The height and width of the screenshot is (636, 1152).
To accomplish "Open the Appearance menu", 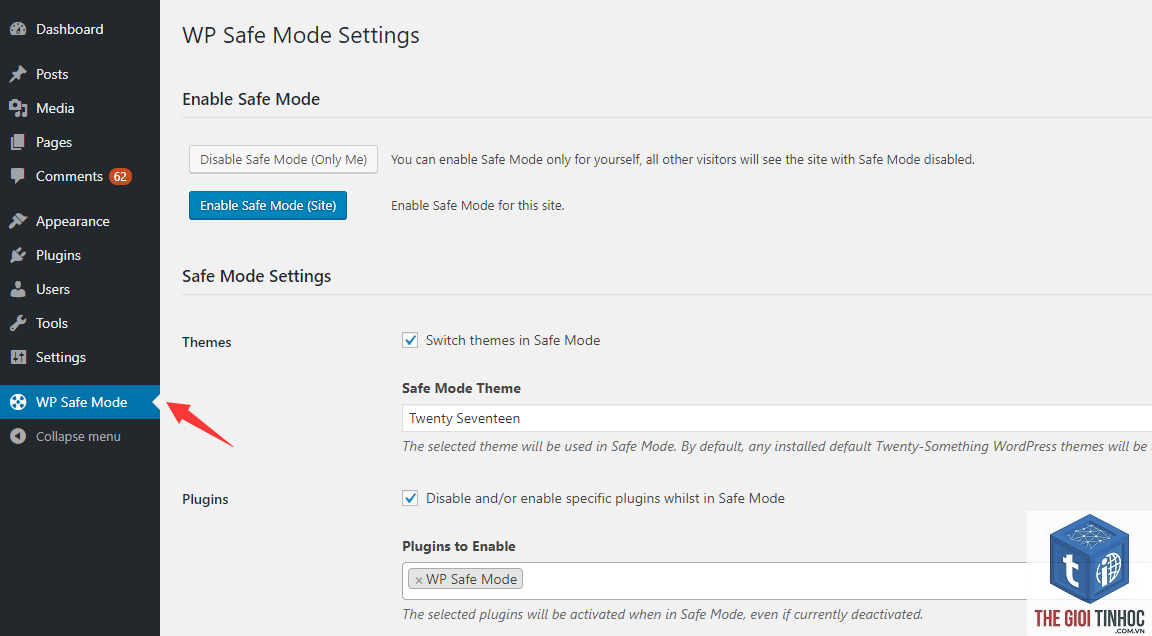I will click(79, 221).
